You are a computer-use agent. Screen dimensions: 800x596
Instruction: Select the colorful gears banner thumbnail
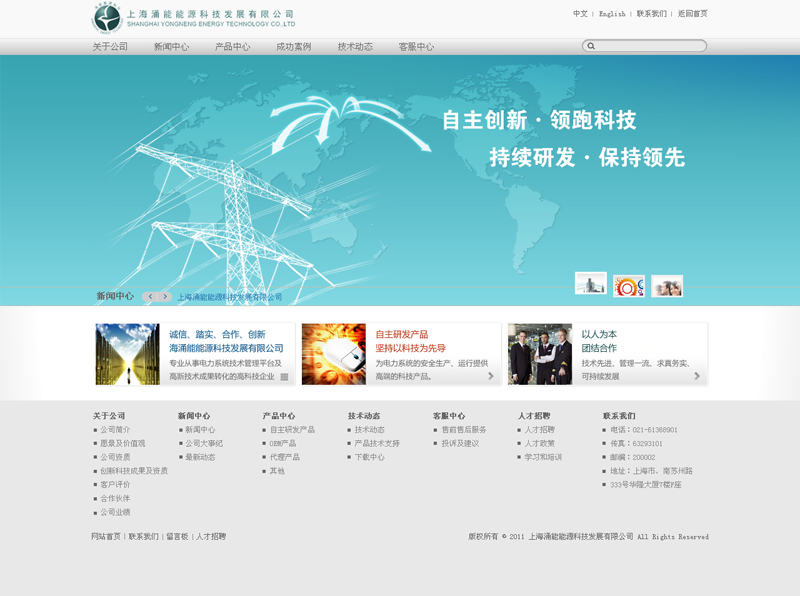[629, 286]
